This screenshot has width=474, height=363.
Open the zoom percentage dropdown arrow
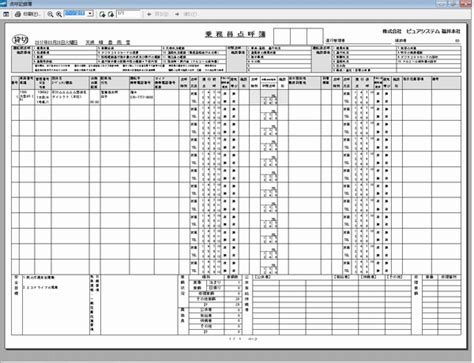click(x=90, y=14)
